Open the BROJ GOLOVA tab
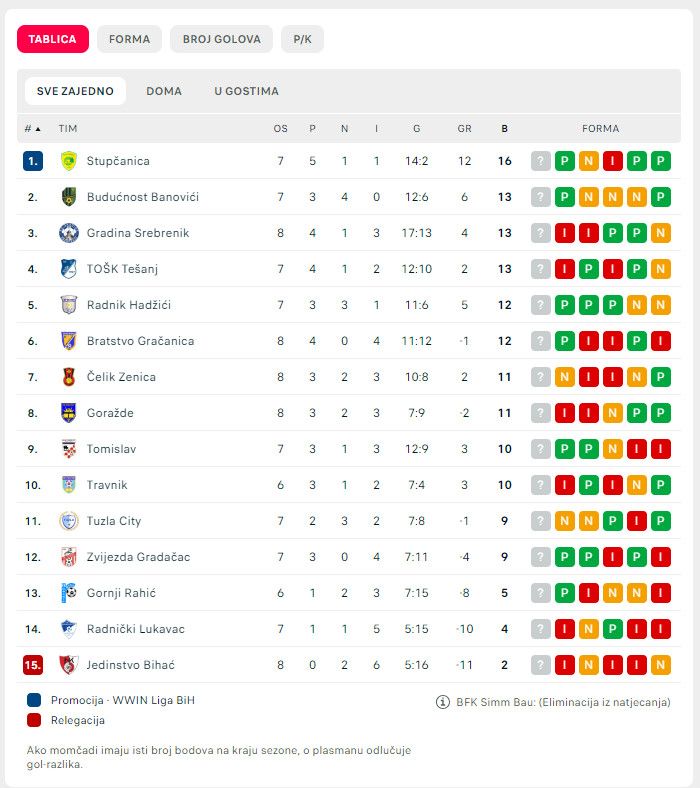The image size is (700, 788). pyautogui.click(x=221, y=39)
